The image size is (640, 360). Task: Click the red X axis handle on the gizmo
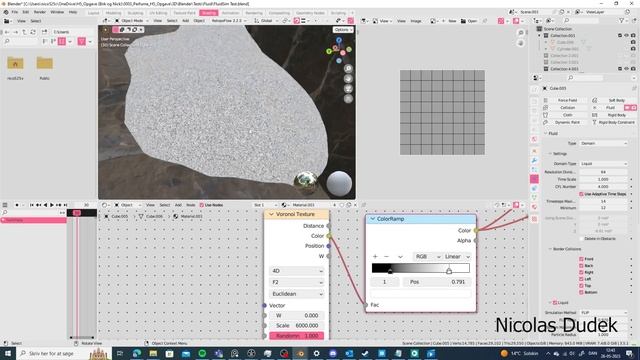343,53
